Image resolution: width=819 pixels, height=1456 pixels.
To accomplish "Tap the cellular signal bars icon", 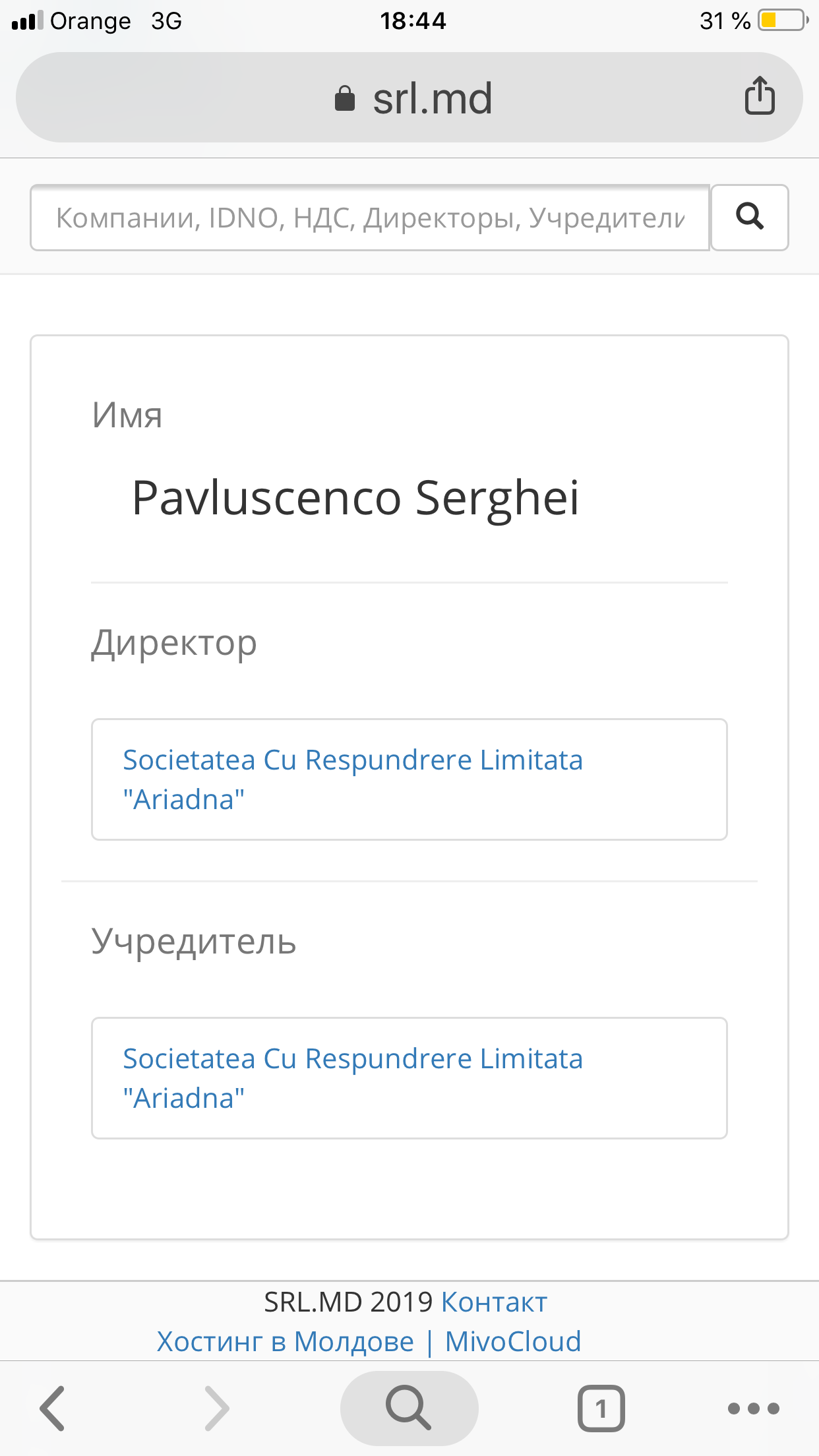I will point(28,20).
